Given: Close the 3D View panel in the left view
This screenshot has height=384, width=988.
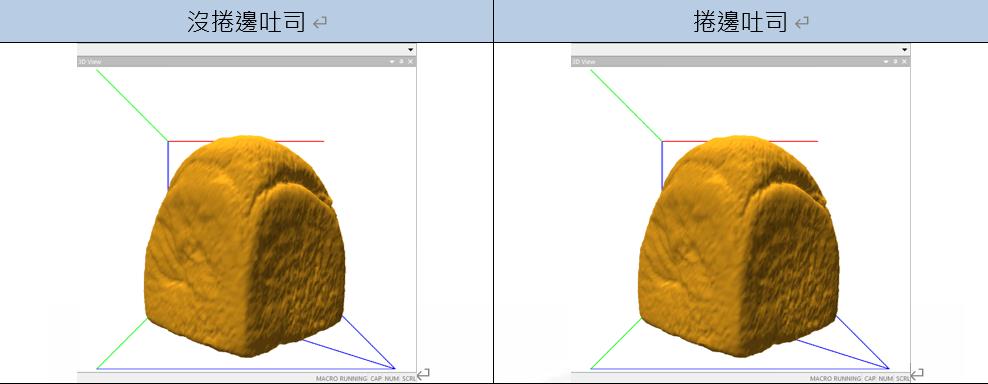Looking at the screenshot, I should pos(411,61).
